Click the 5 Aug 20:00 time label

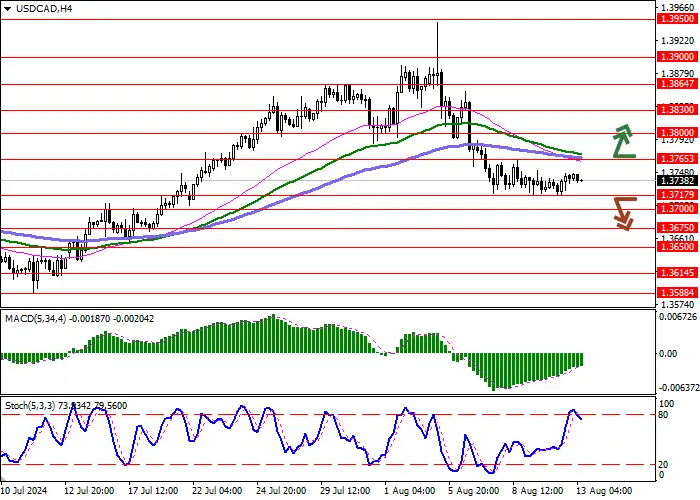[475, 491]
